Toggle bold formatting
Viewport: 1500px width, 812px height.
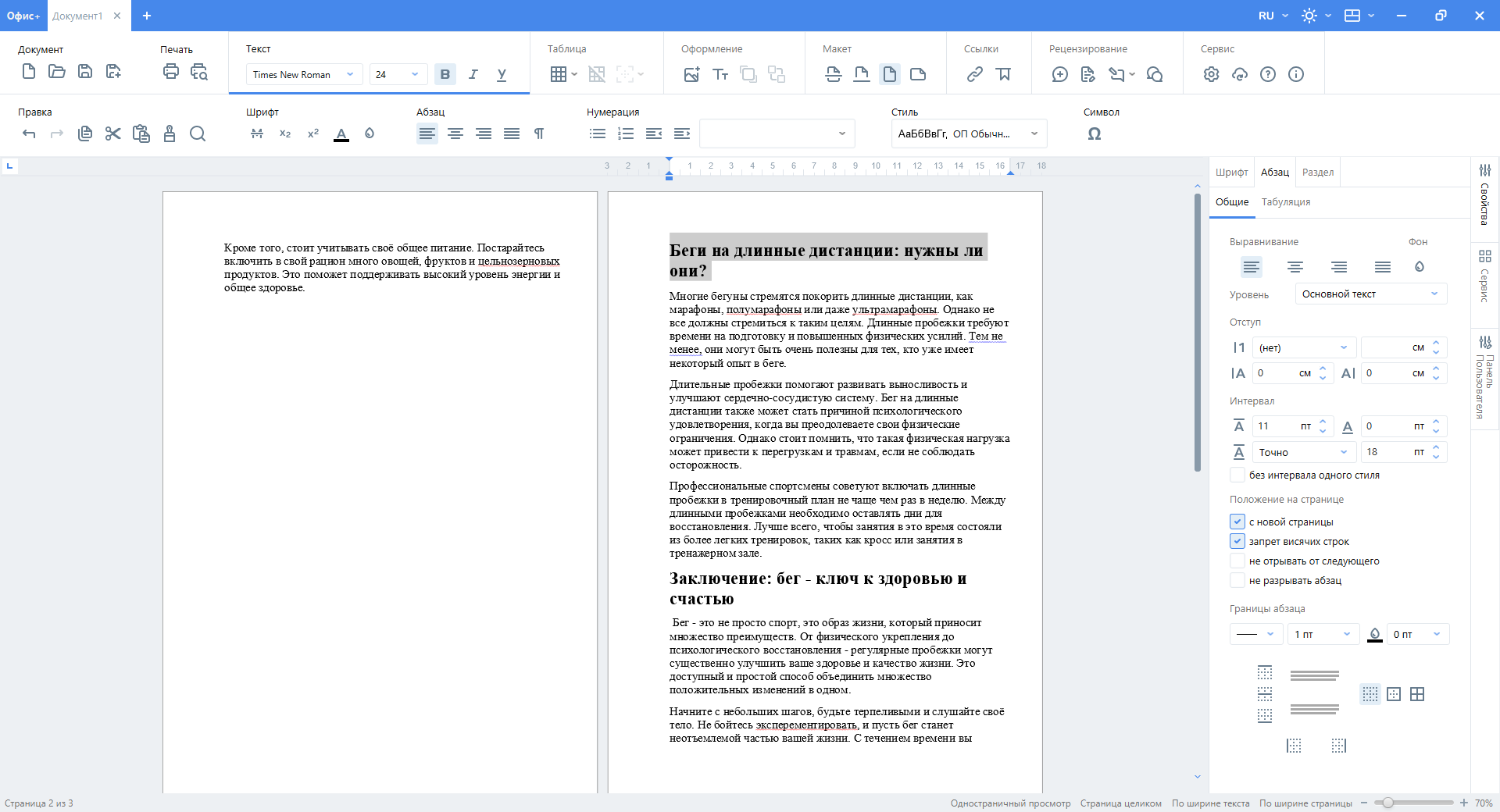(445, 74)
